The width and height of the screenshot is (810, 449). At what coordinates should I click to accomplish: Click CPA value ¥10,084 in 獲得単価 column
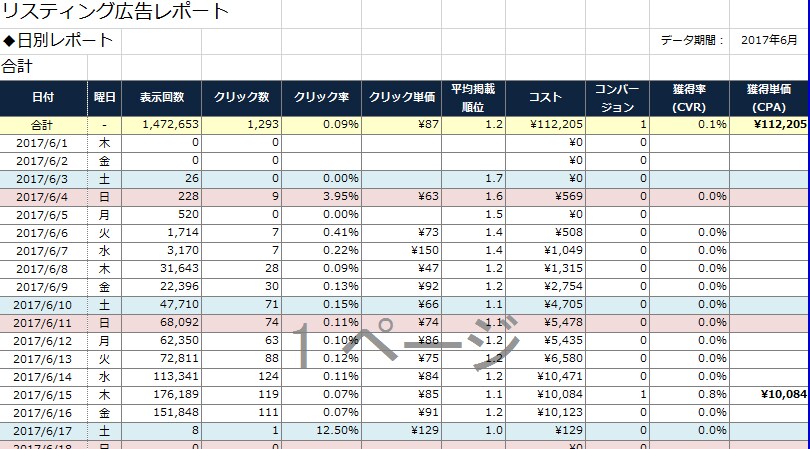769,395
